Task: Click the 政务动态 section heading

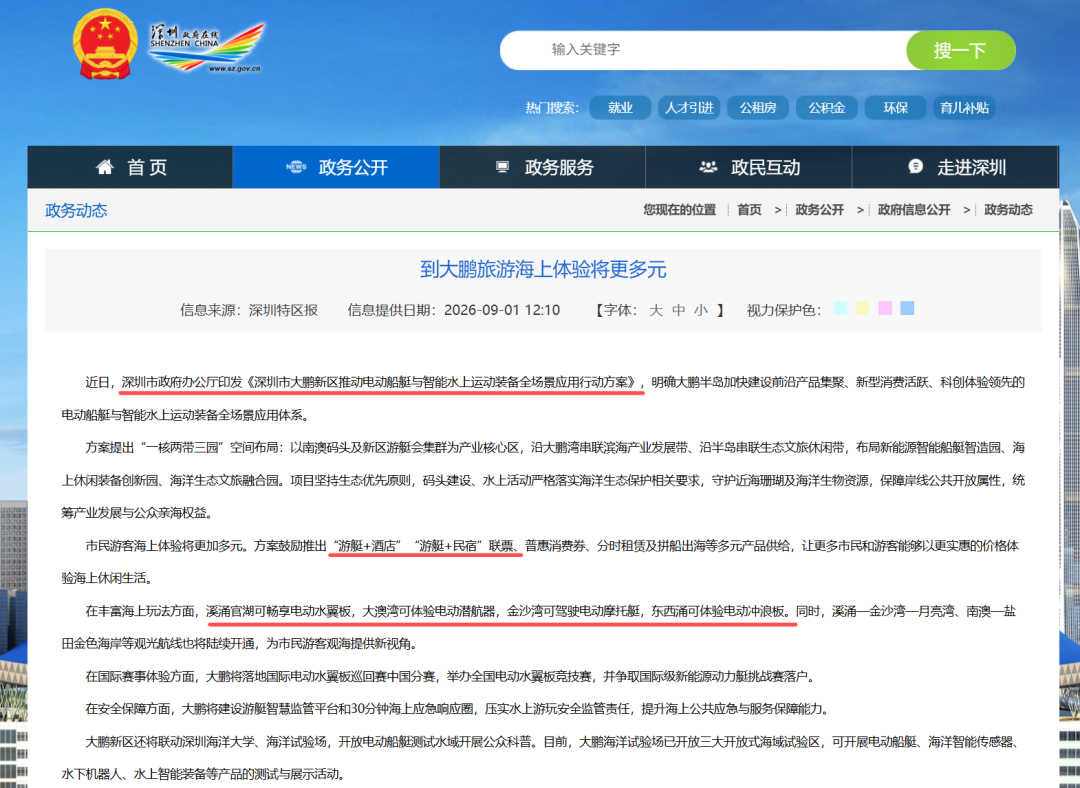Action: click(76, 210)
